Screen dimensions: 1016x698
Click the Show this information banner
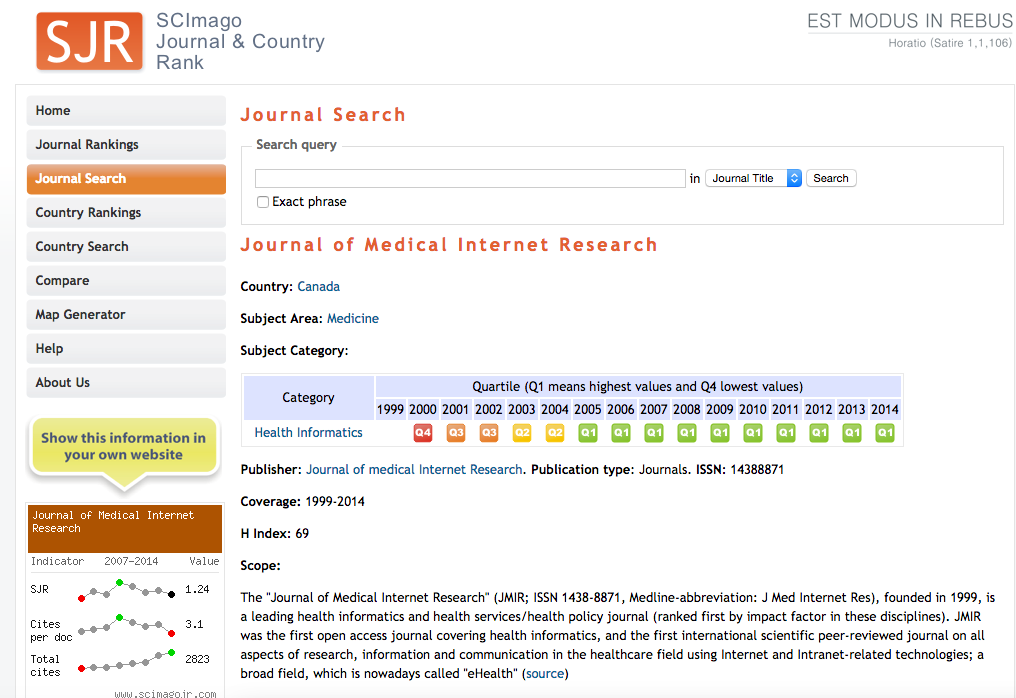pyautogui.click(x=124, y=447)
